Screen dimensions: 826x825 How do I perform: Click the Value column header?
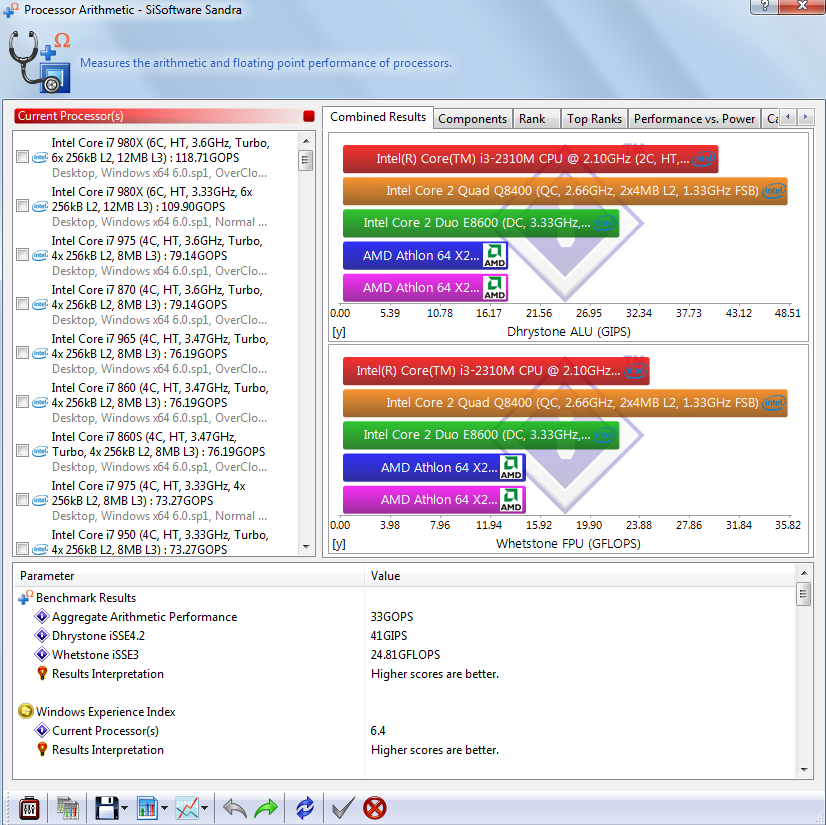point(579,576)
